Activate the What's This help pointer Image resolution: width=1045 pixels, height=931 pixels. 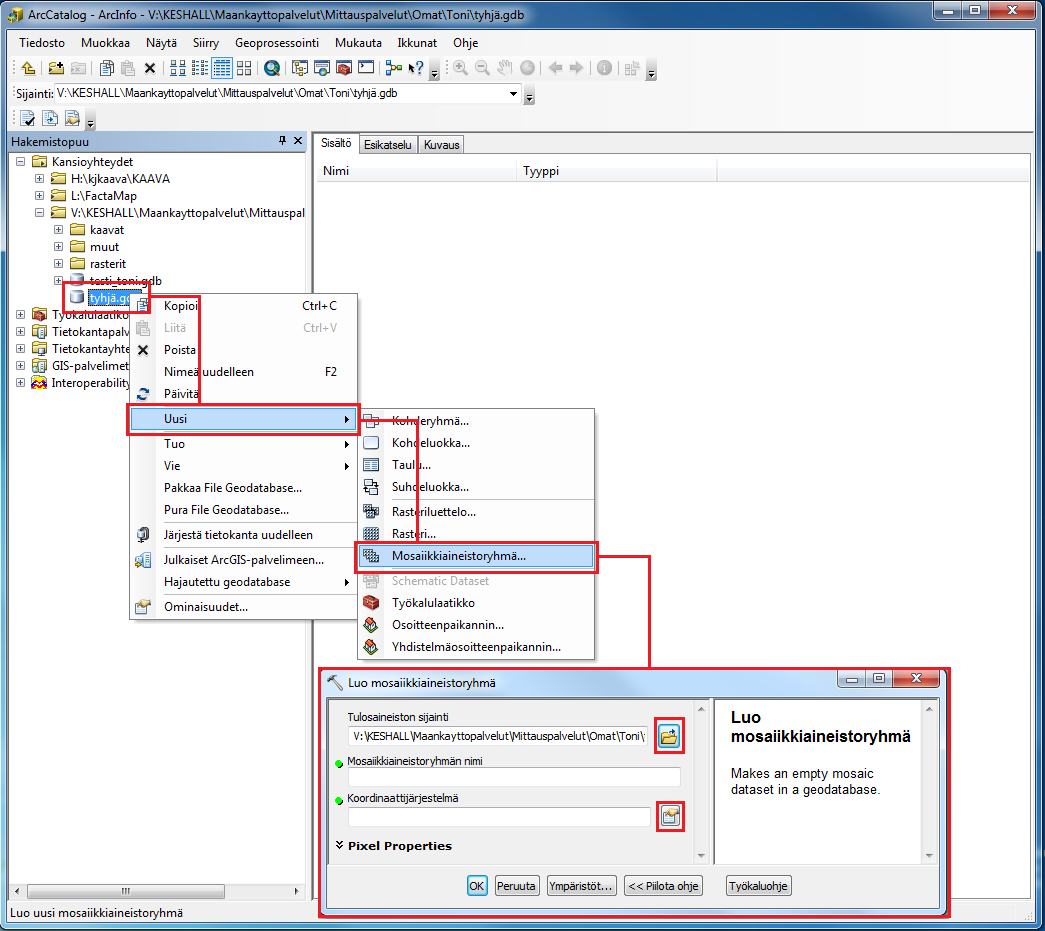tap(416, 67)
